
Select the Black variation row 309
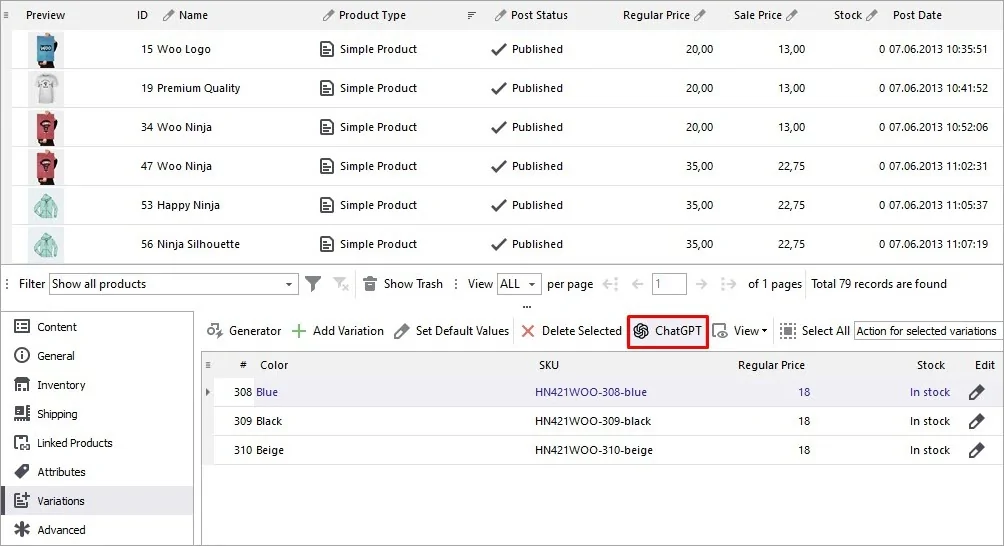[608, 421]
